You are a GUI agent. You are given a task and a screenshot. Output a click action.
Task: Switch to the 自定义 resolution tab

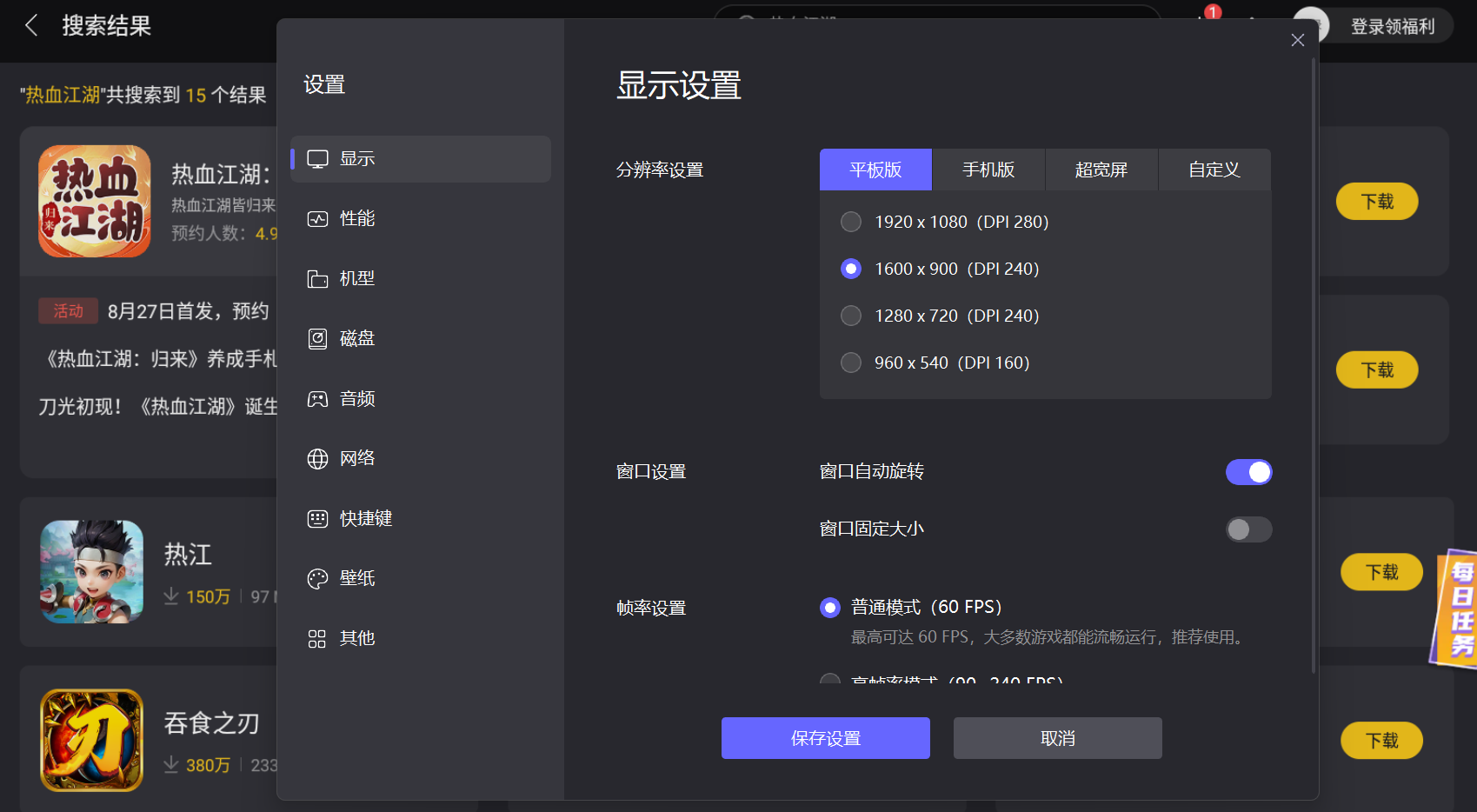[1214, 170]
